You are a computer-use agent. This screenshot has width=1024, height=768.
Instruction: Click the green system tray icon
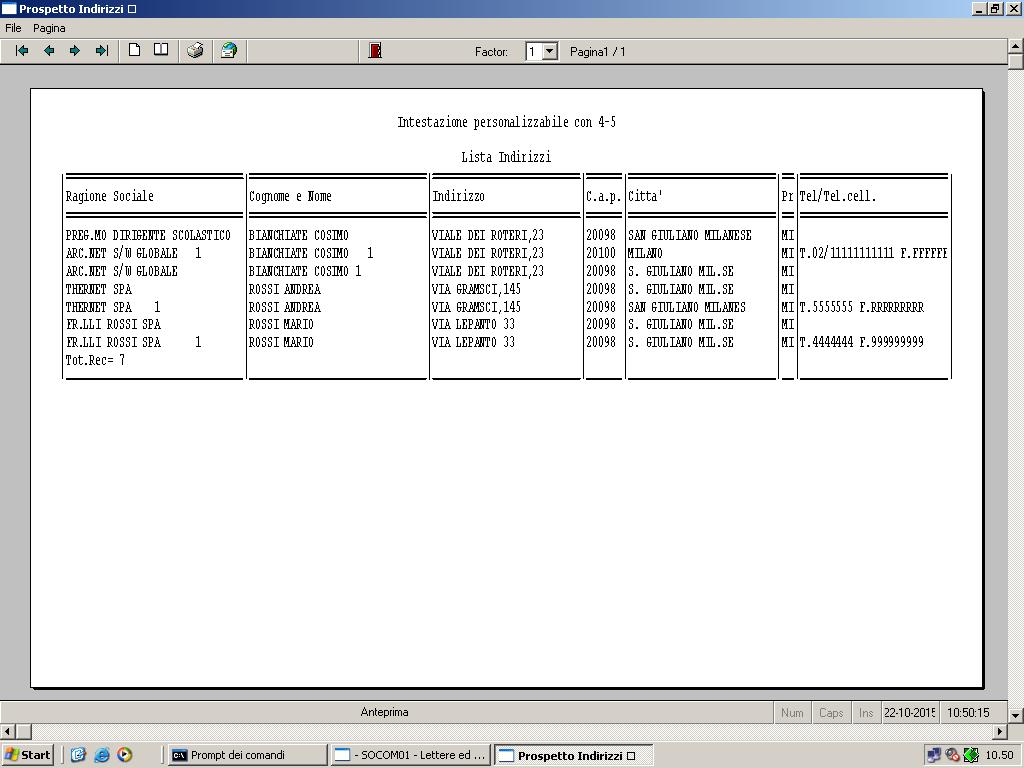(970, 755)
